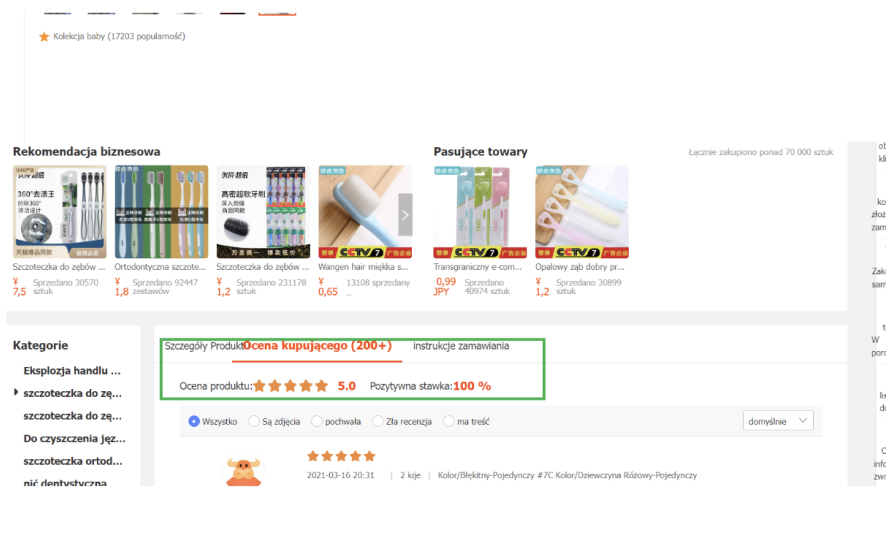Click the star icon beside Kolekcja baby
The width and height of the screenshot is (888, 536).
coord(44,37)
